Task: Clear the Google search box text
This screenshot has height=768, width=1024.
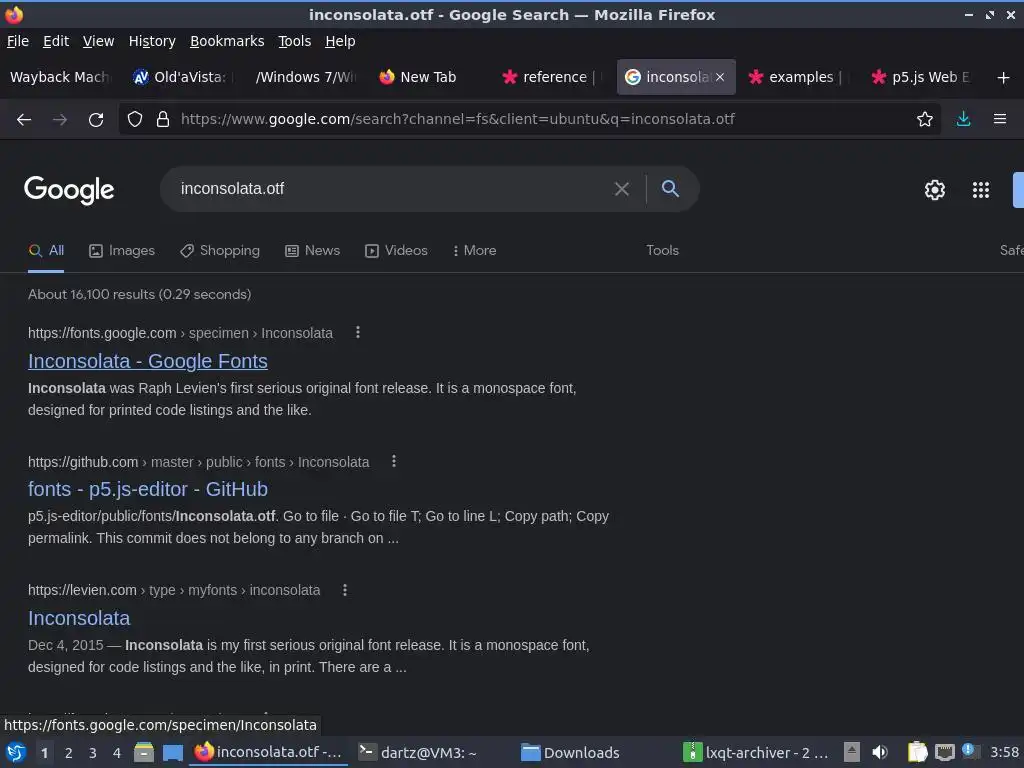Action: pyautogui.click(x=622, y=189)
